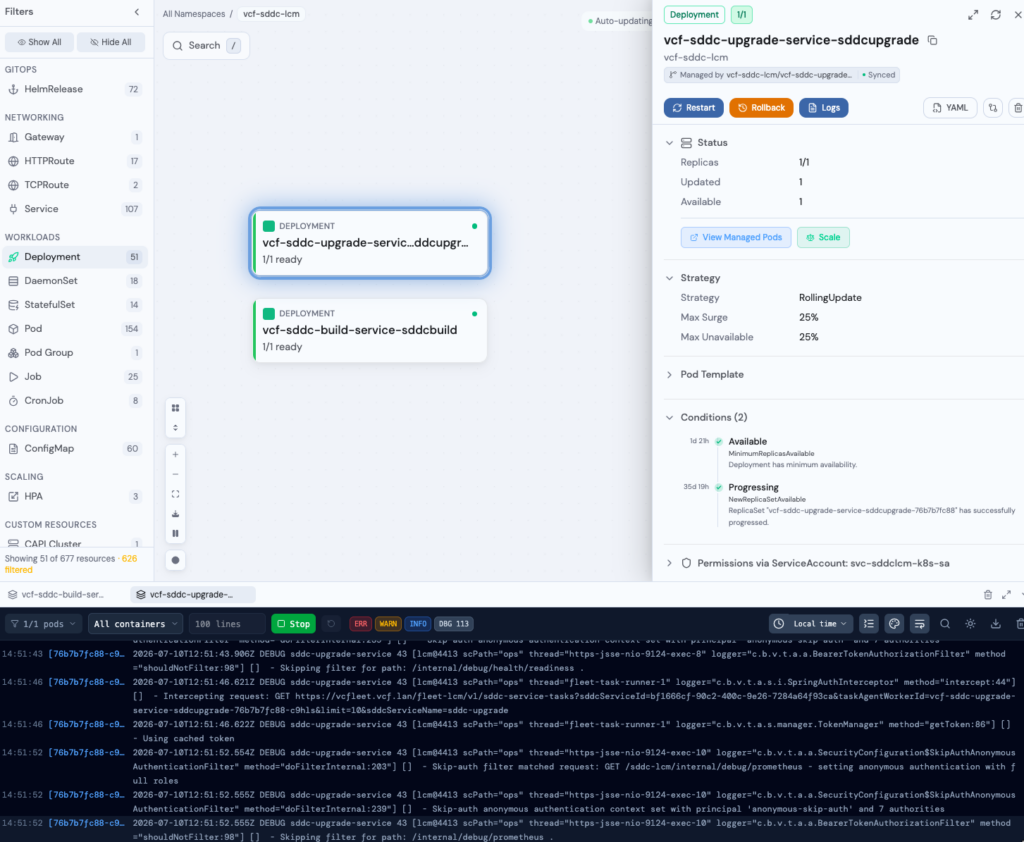Expand the Pod Template section

[669, 375]
